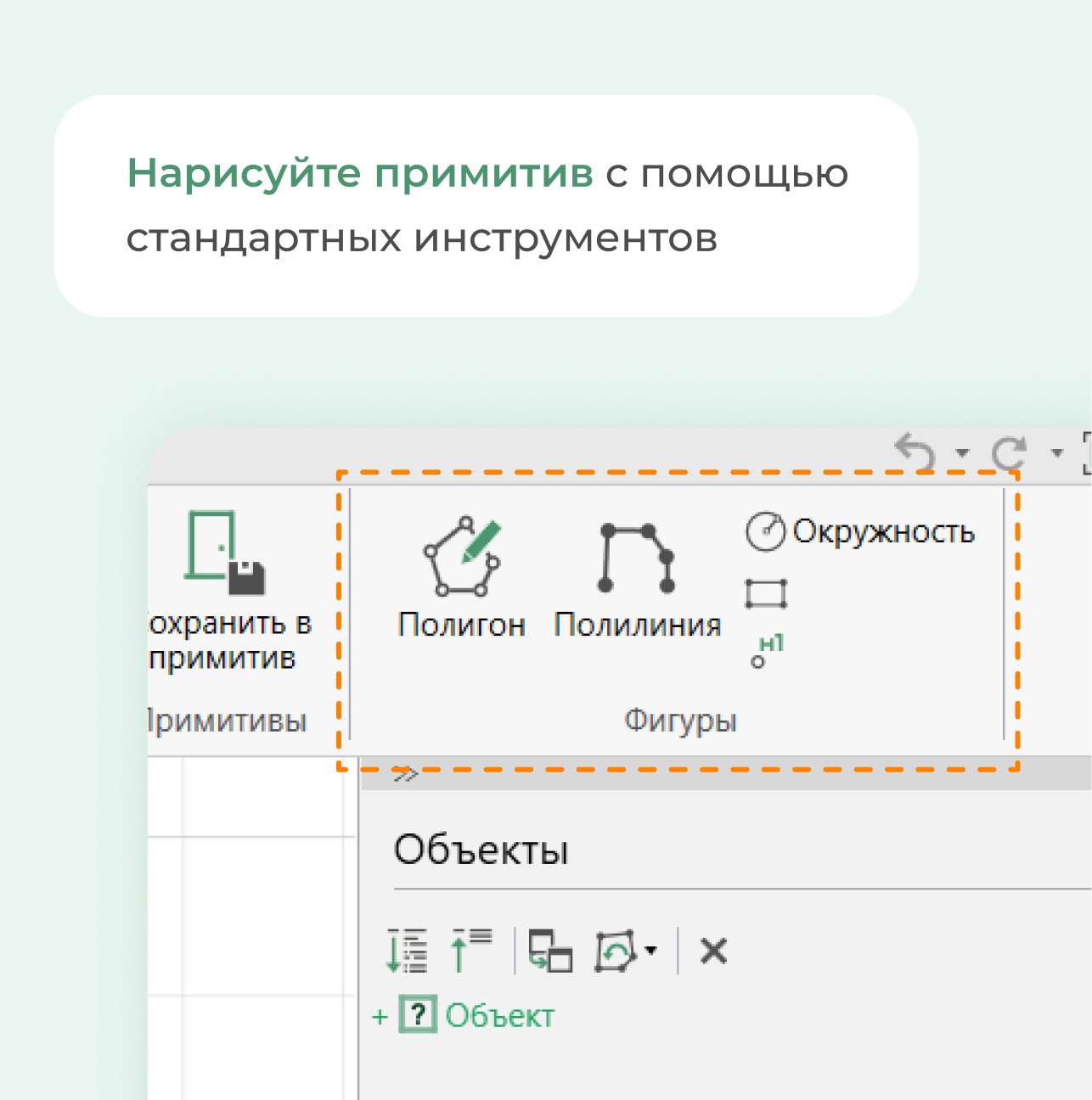Choose the Окружность circle tool

[x=859, y=532]
